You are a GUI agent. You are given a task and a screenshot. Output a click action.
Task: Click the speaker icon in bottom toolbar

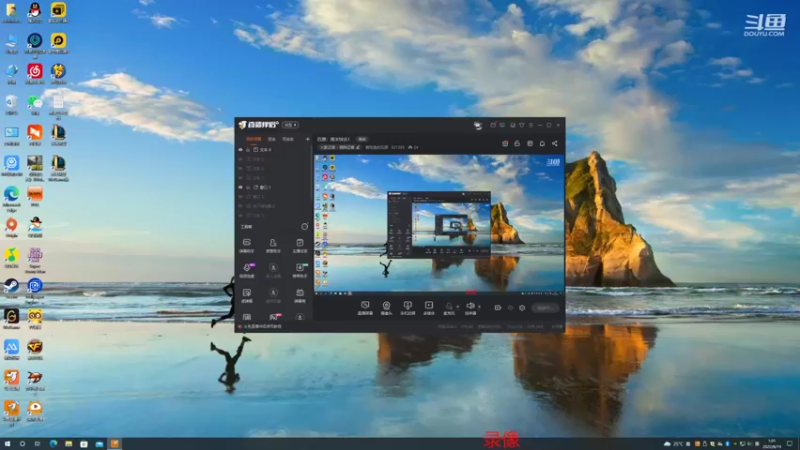point(470,308)
